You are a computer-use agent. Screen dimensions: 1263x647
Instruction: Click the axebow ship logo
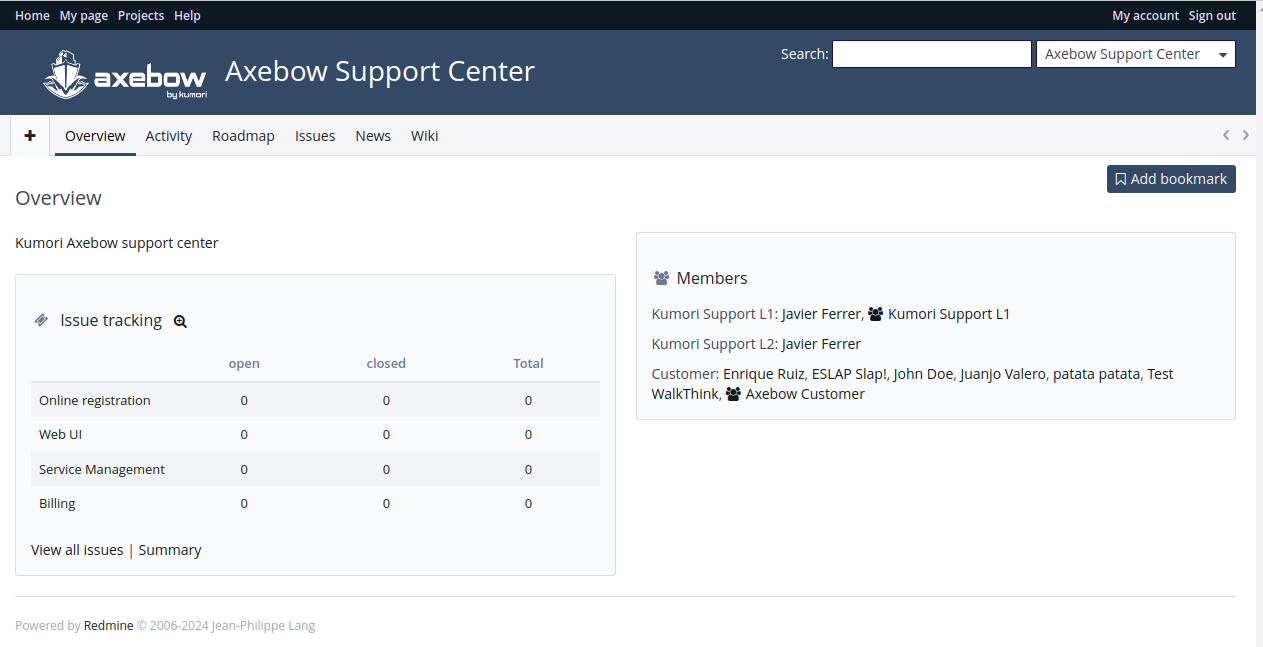pos(66,72)
